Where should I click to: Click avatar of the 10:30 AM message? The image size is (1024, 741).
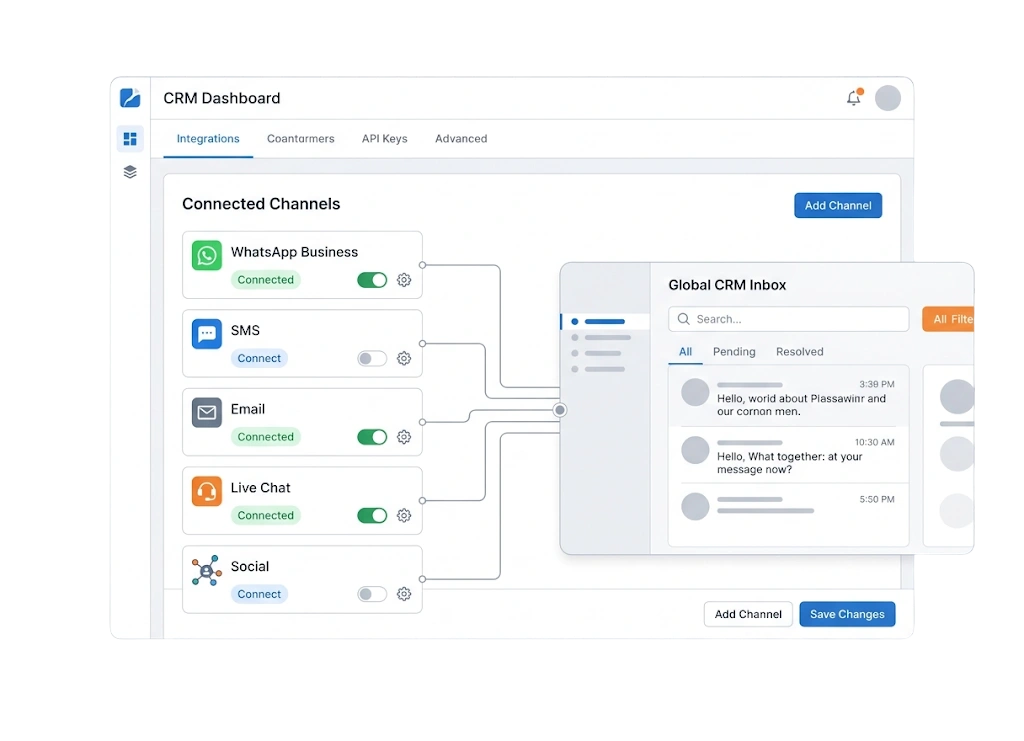(x=695, y=450)
